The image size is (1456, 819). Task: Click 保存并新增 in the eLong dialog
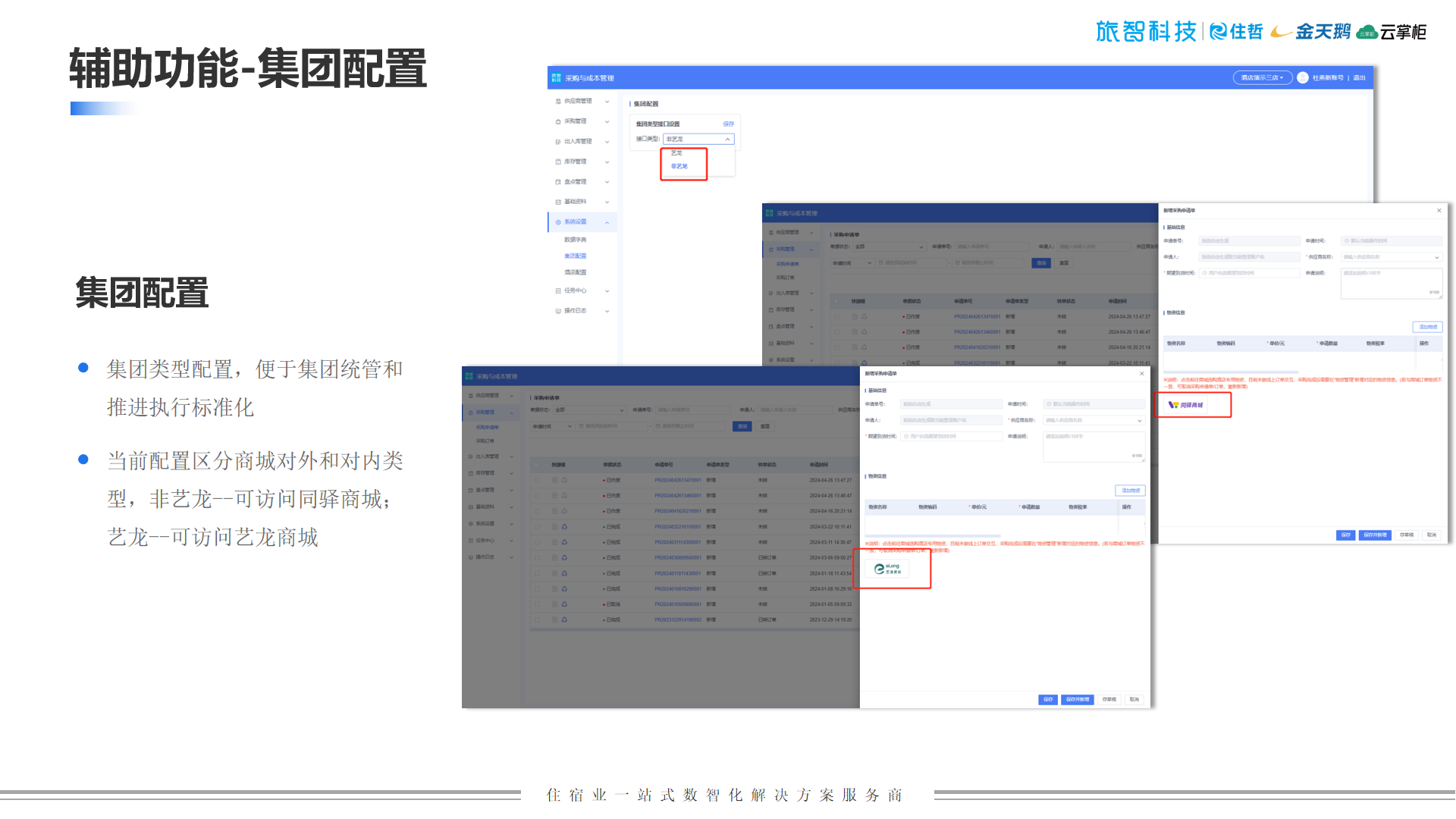point(1077,699)
